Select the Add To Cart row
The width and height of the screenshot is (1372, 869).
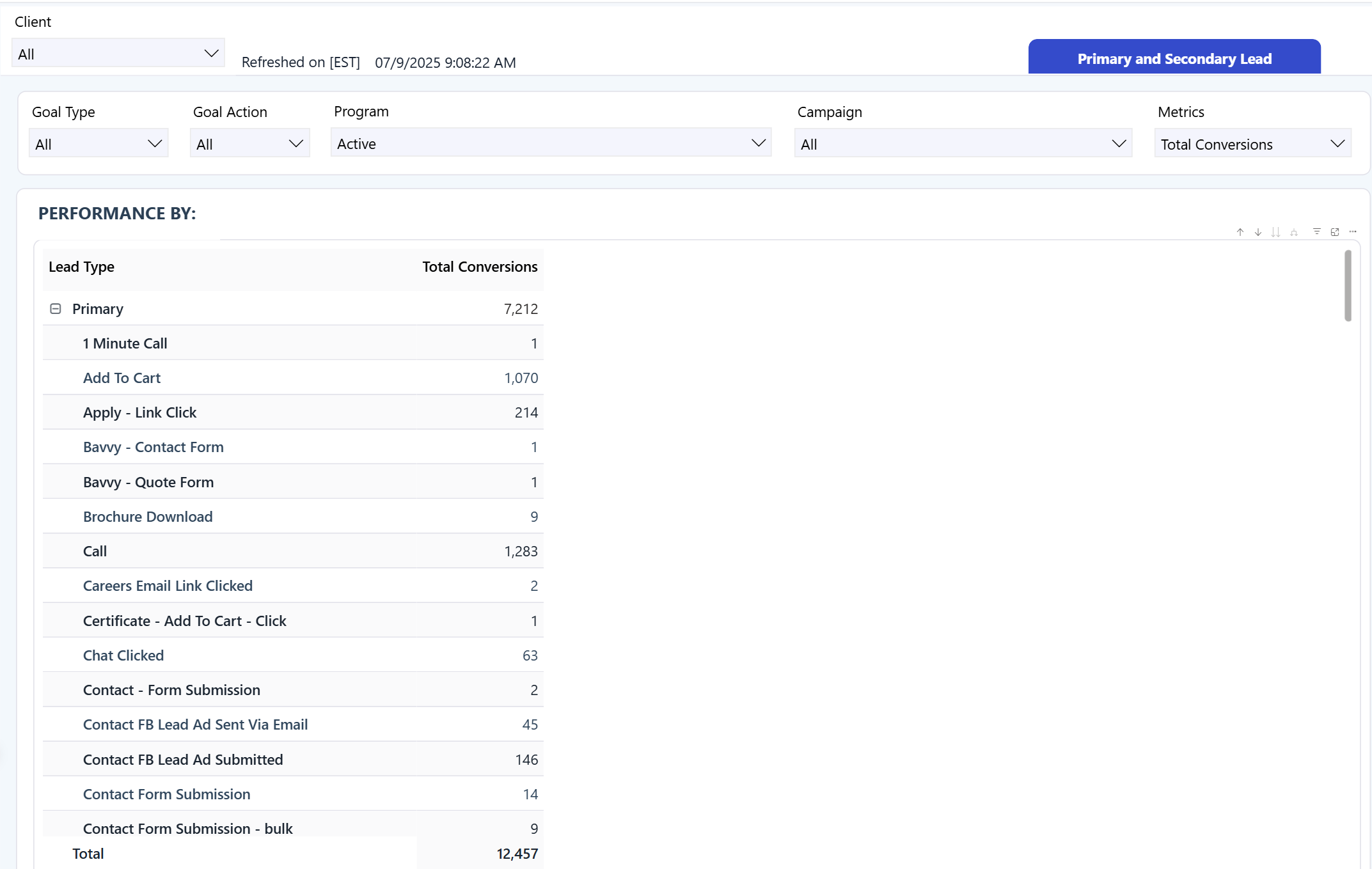122,378
